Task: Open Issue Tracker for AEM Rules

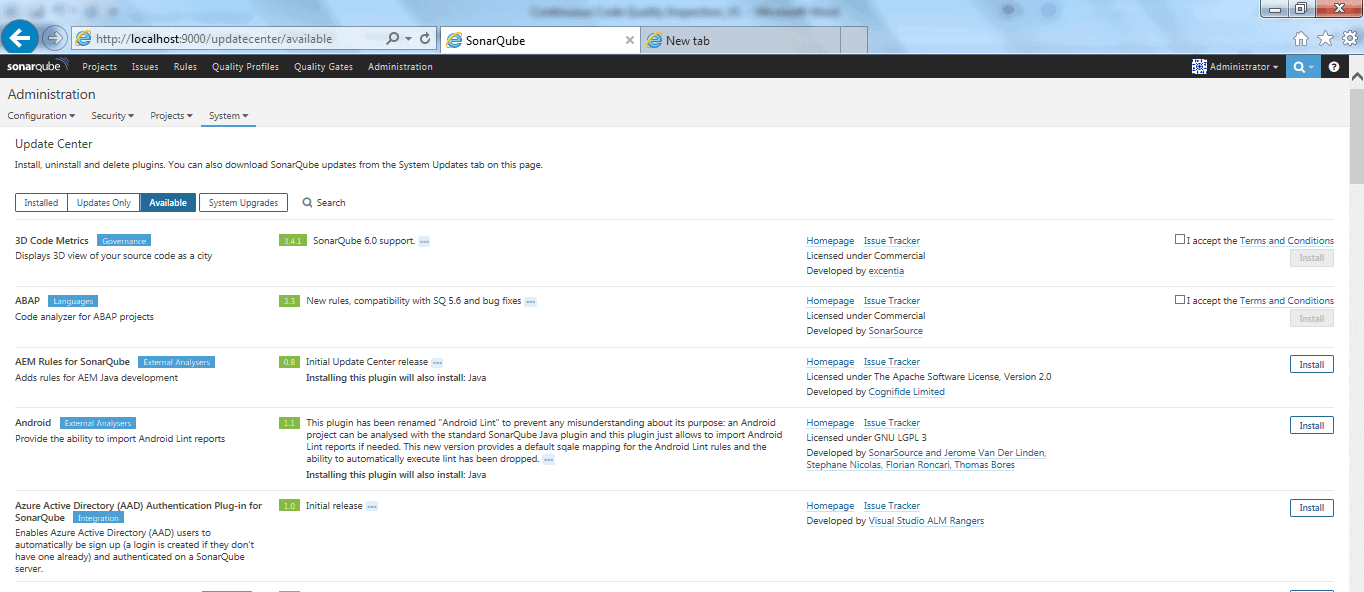Action: (892, 362)
